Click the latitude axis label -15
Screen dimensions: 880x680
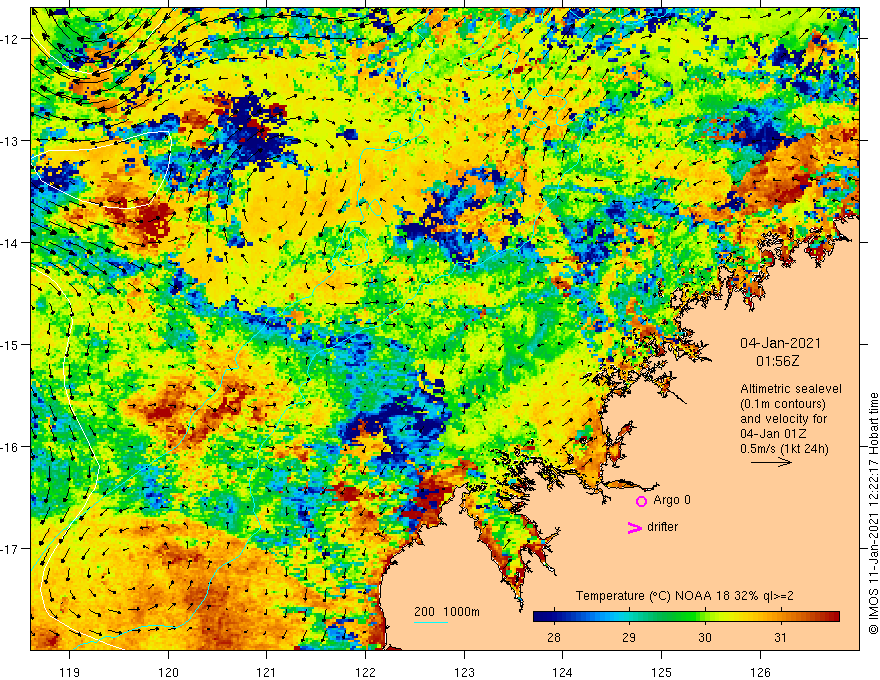click(x=10, y=344)
